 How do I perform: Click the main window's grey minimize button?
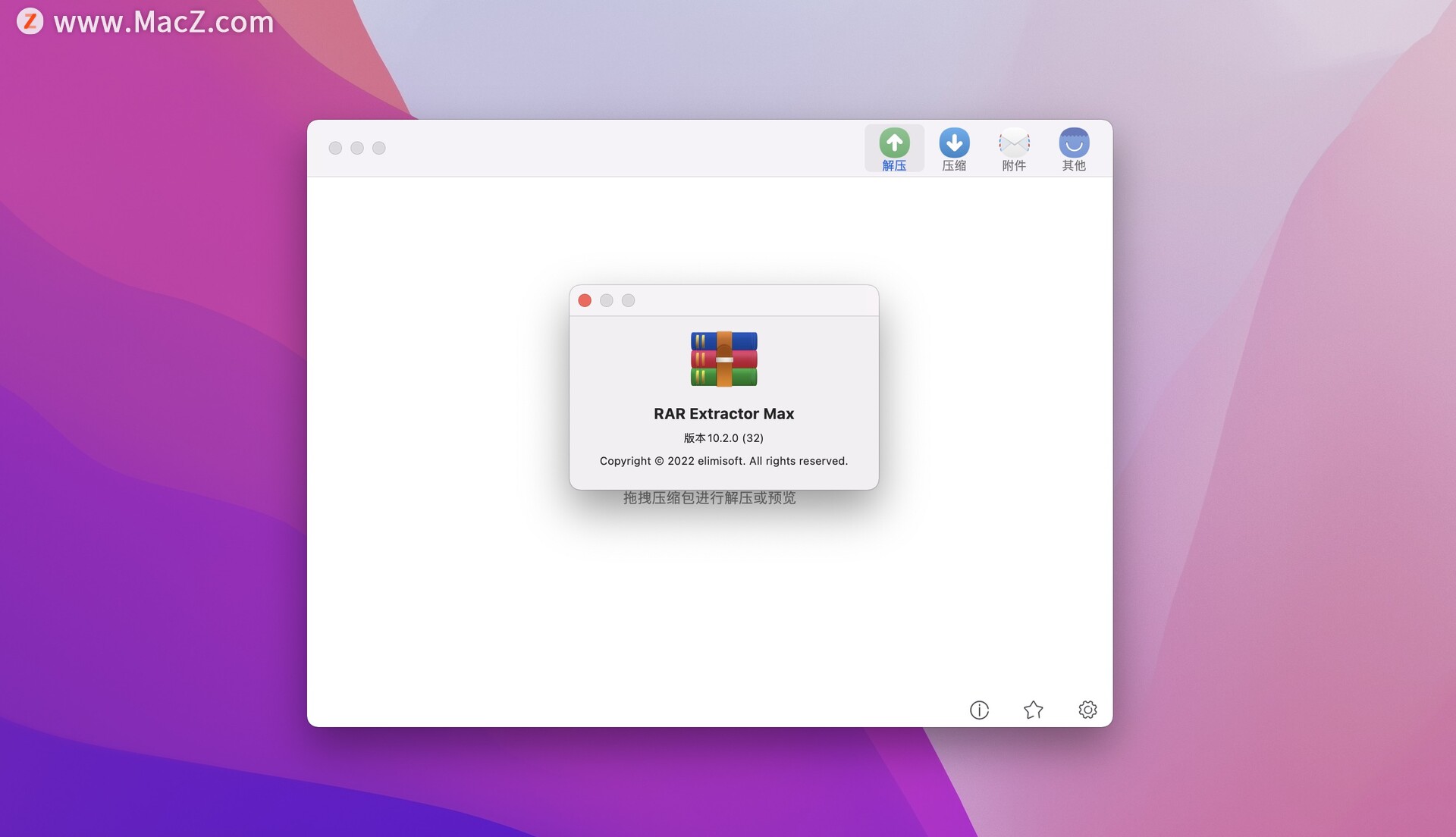tap(357, 148)
